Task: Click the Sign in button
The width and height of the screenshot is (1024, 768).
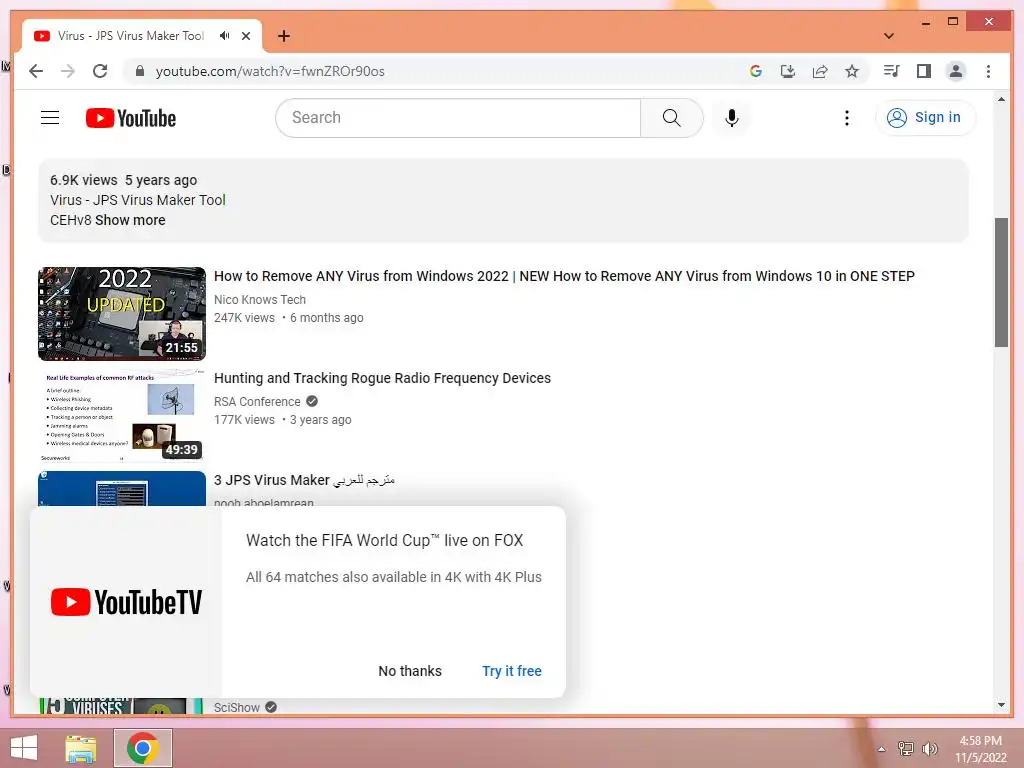Action: [x=925, y=118]
